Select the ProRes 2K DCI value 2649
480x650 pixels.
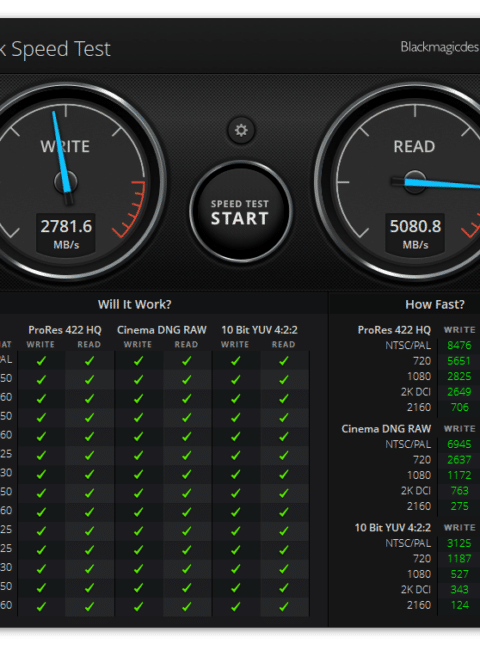tap(459, 392)
